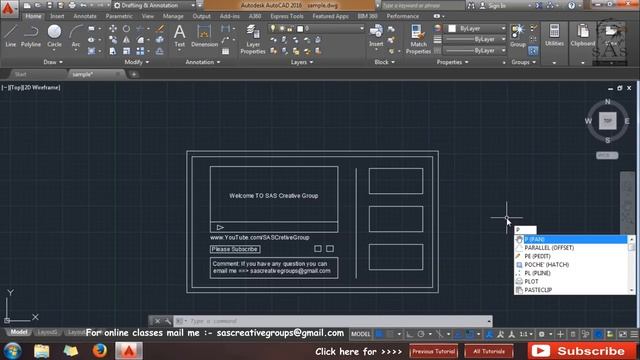This screenshot has width=640, height=360.
Task: Click the customization menu icon in status bar
Action: pos(634,334)
